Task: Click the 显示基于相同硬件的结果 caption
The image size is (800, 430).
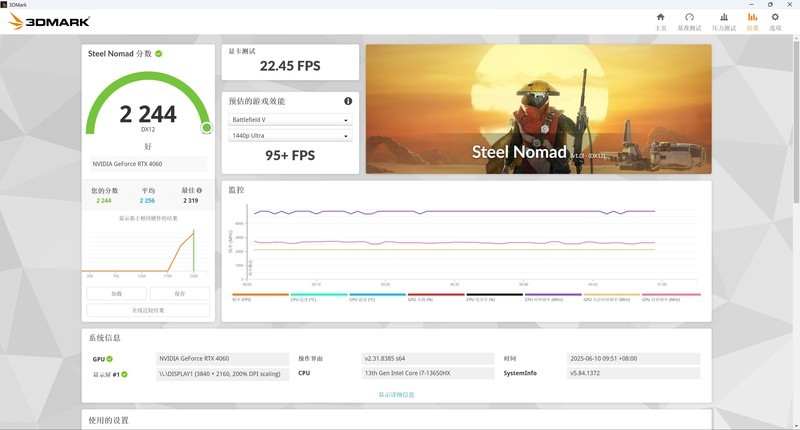Action: (x=148, y=218)
